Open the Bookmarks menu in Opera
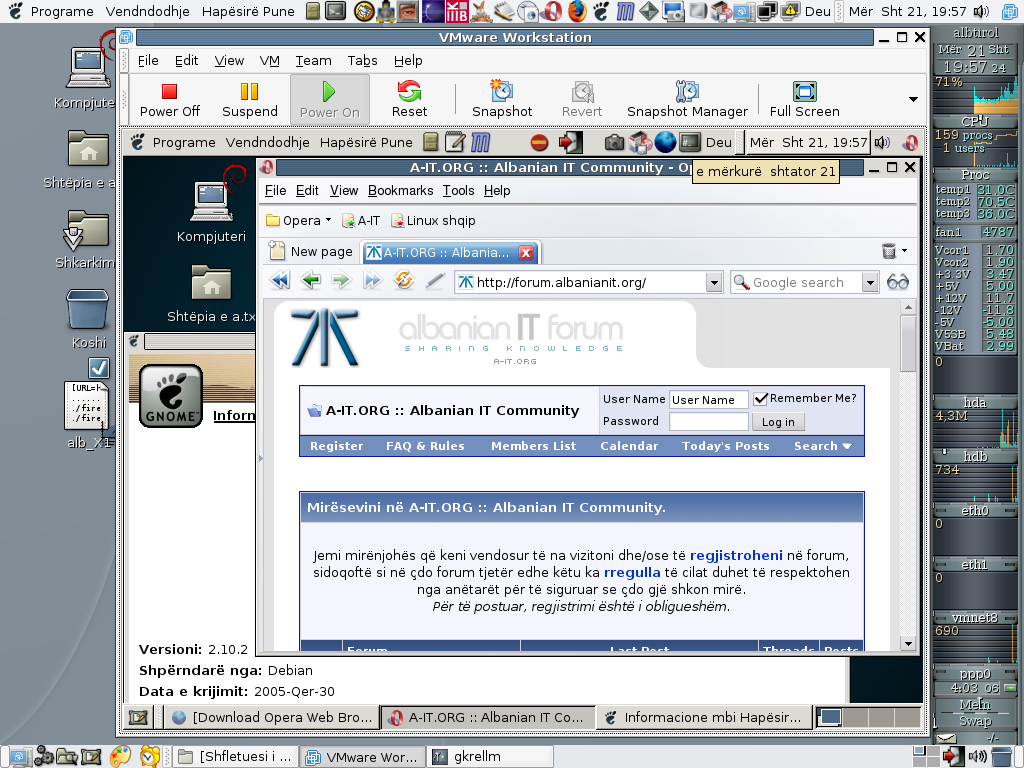 400,191
